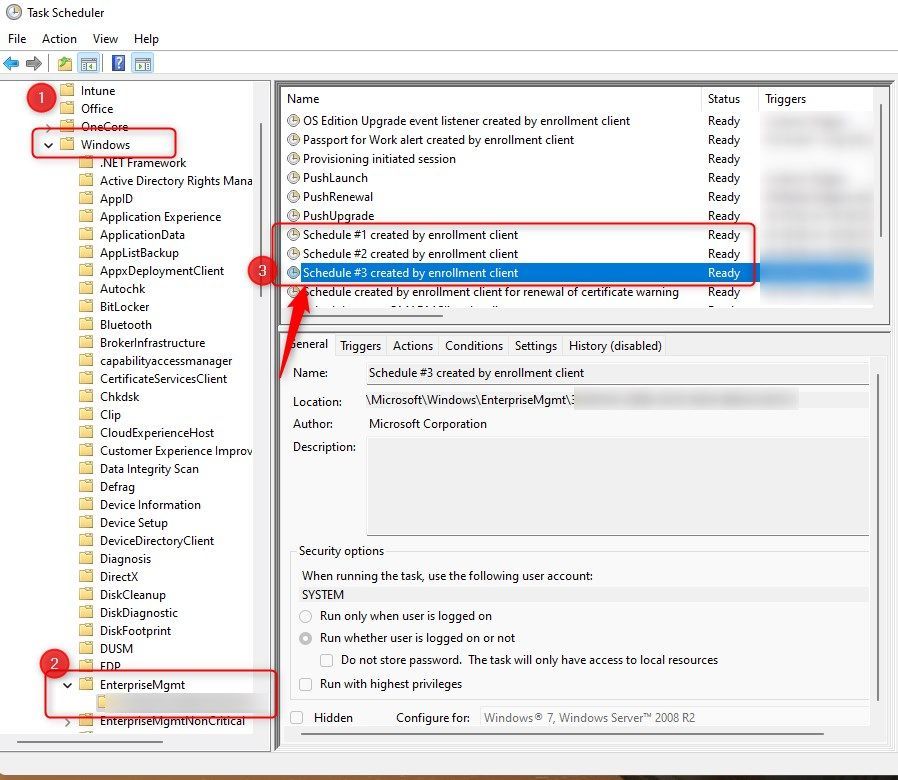Open the Configure for dropdown
Image resolution: width=898 pixels, height=780 pixels.
(x=674, y=718)
